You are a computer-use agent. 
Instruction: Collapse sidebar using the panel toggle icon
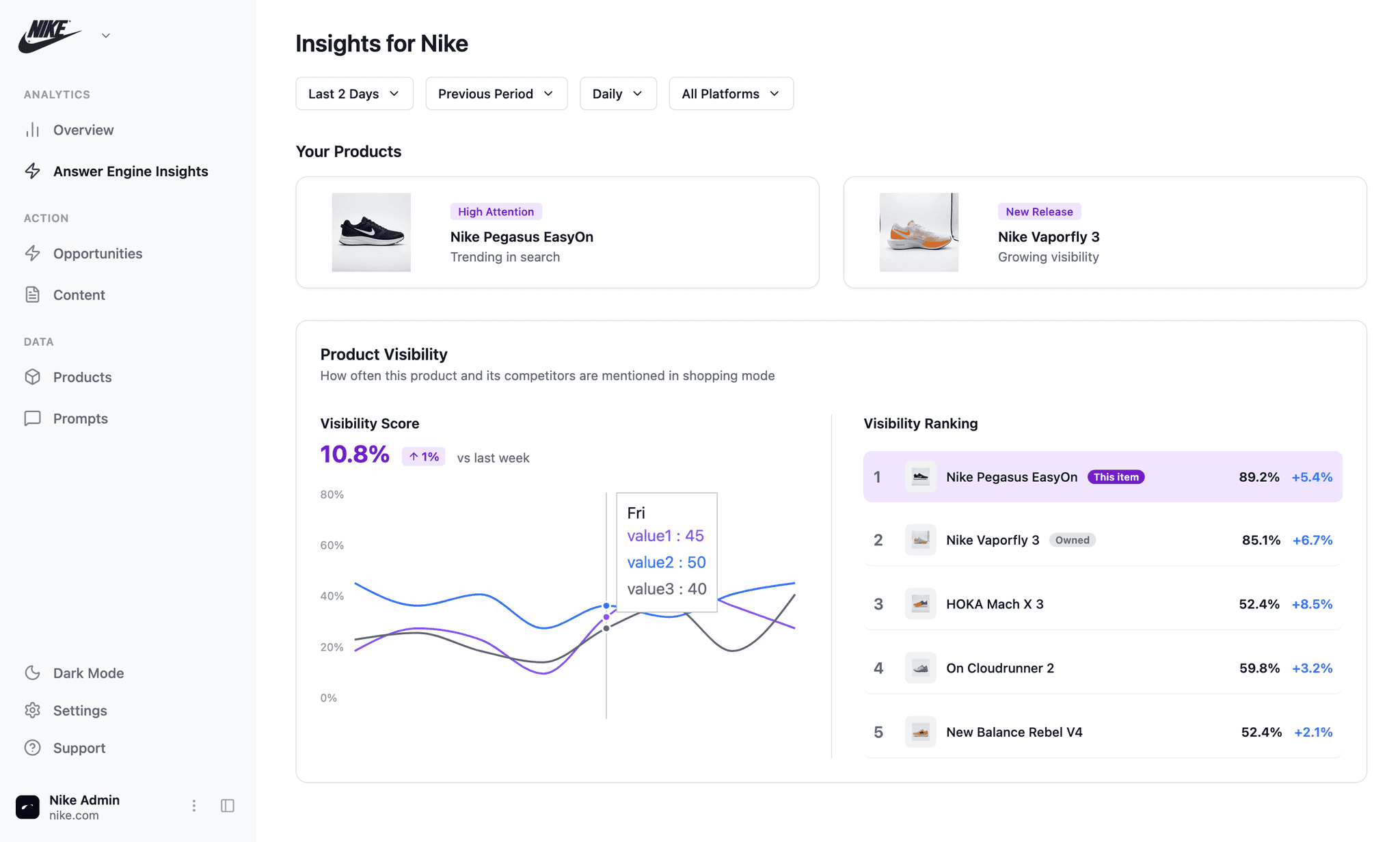[228, 806]
